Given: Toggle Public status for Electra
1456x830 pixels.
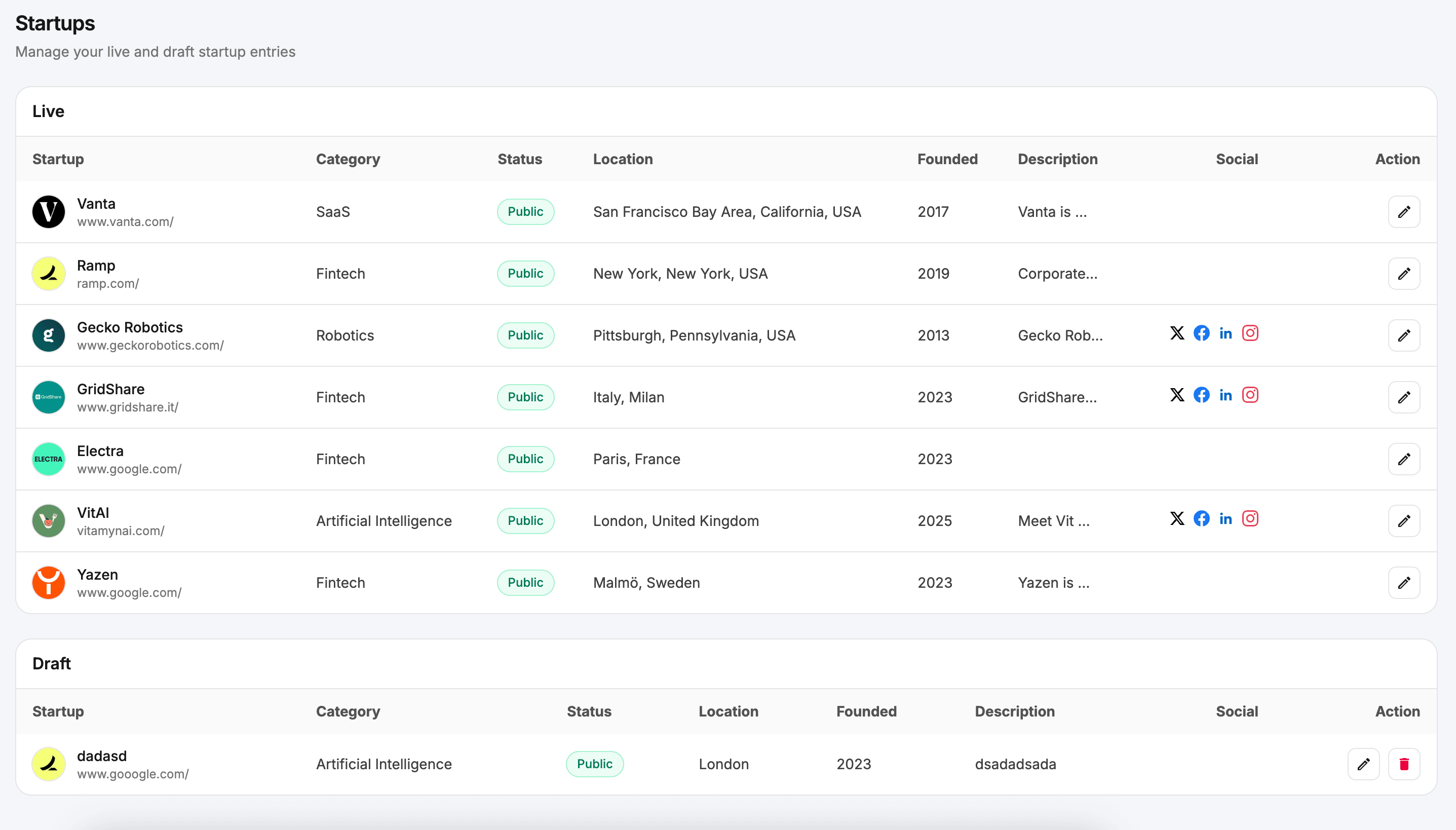Looking at the screenshot, I should (x=525, y=458).
